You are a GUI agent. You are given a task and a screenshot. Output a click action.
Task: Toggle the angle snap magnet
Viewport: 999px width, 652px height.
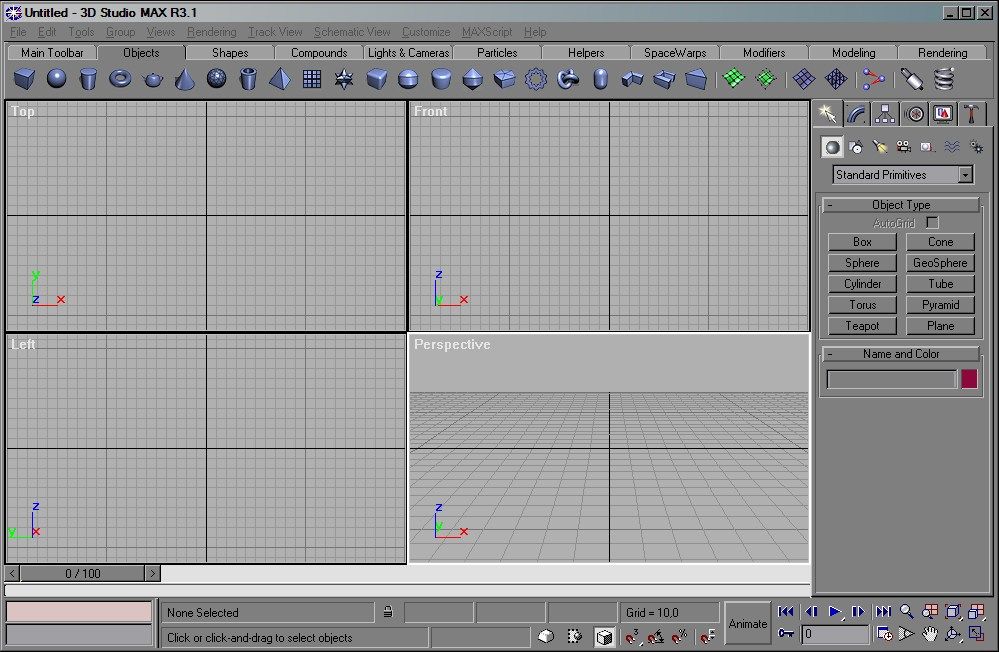(656, 636)
